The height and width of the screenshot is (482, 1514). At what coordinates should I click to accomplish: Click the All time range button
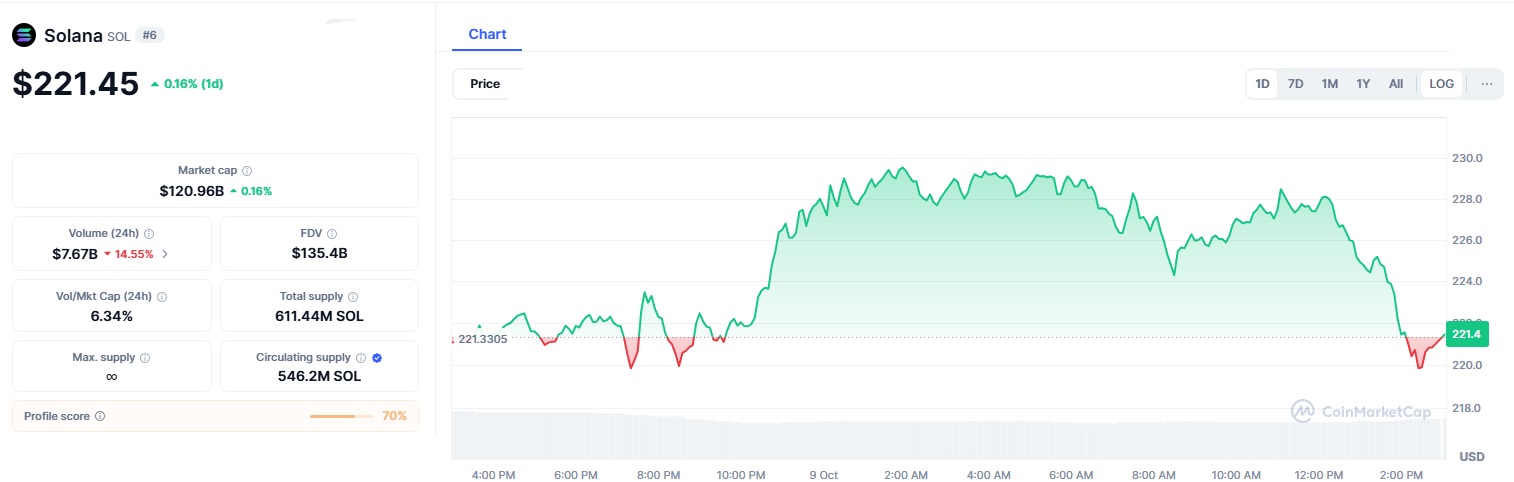1396,84
